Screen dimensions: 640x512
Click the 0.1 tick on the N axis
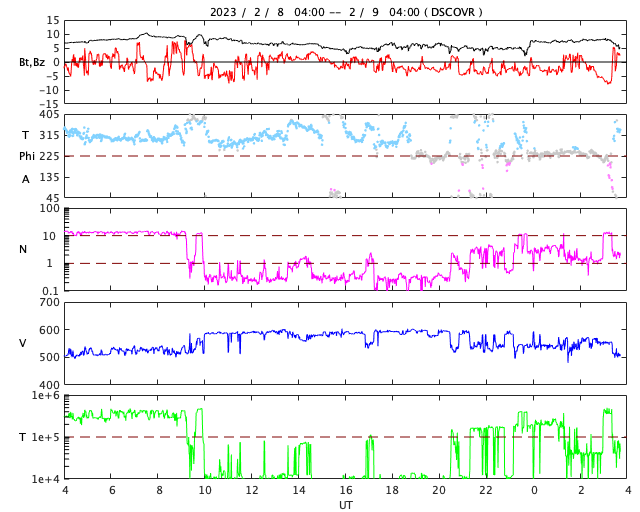[x=50, y=291]
